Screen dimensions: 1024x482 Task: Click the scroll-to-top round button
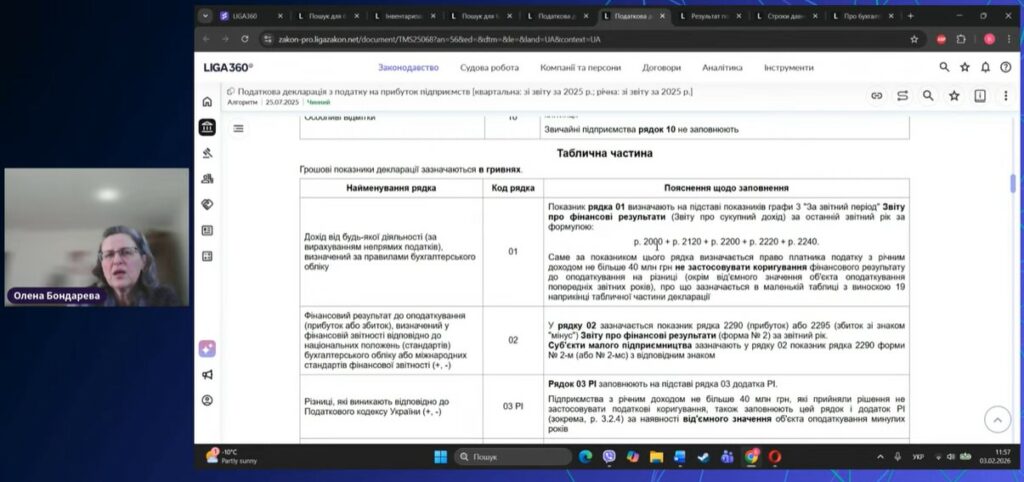click(996, 419)
